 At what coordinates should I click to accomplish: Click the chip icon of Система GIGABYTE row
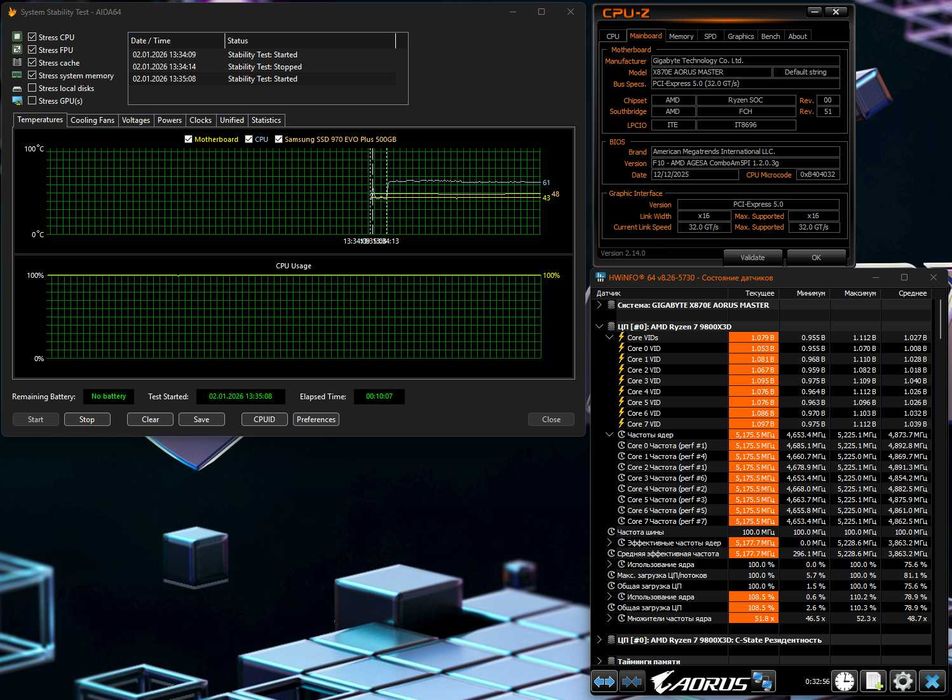611,305
